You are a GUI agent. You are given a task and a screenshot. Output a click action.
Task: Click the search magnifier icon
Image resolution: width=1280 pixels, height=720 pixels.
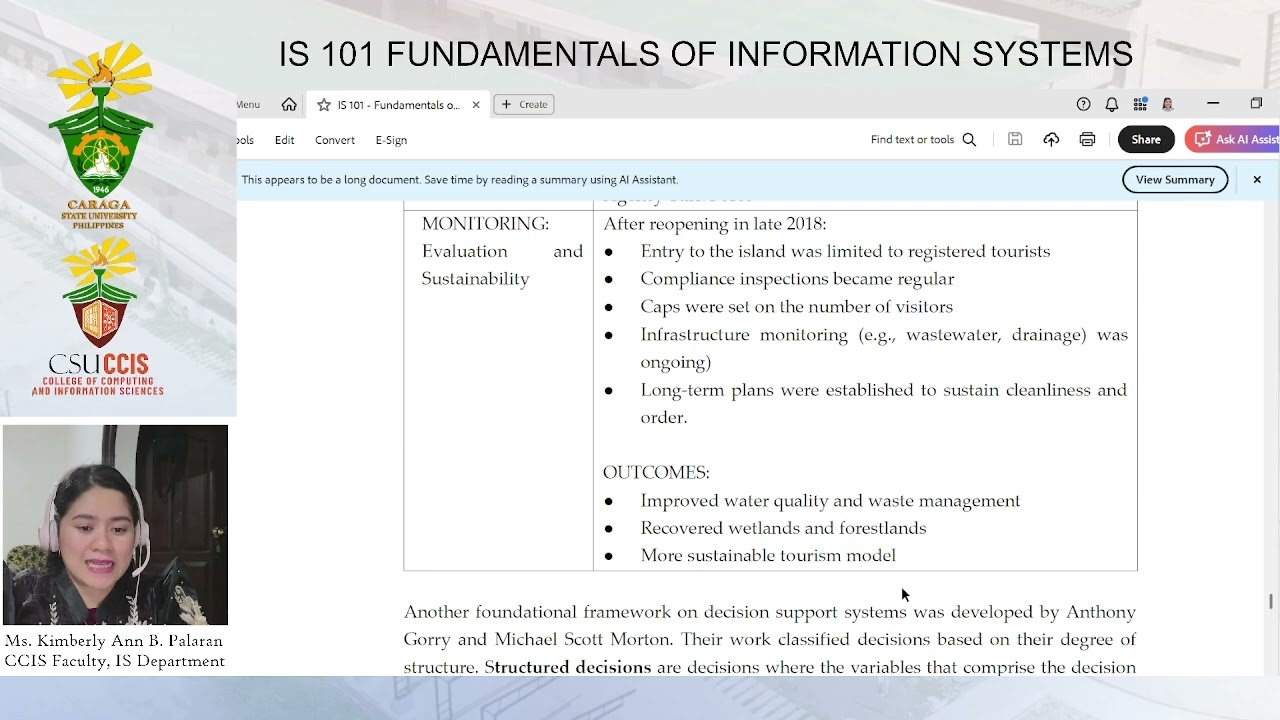point(969,140)
